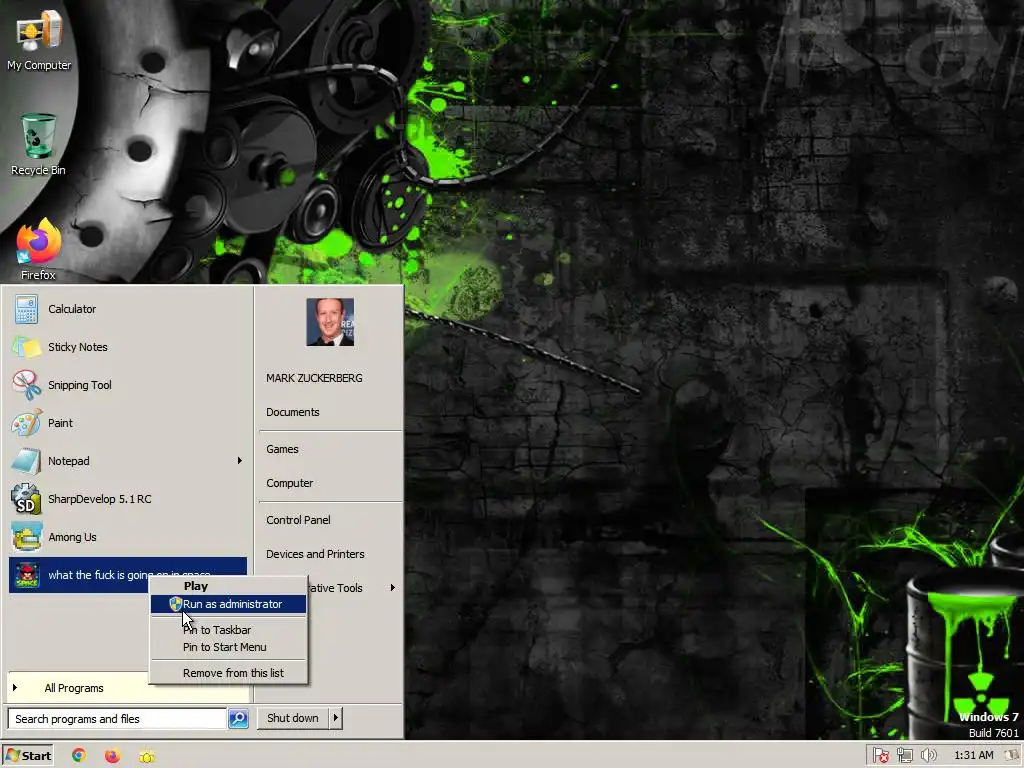The image size is (1024, 768).
Task: Open Calculator by its label
Action: point(72,309)
